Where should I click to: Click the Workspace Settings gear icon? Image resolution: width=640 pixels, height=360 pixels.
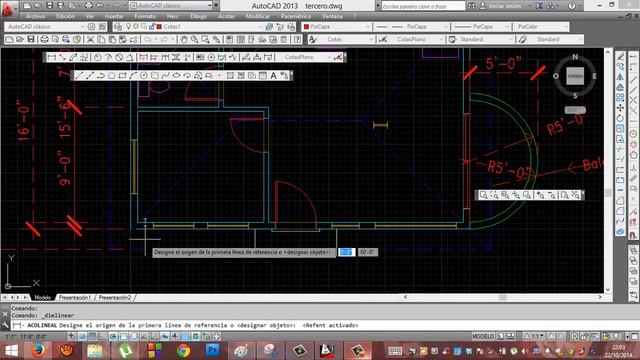(91, 27)
